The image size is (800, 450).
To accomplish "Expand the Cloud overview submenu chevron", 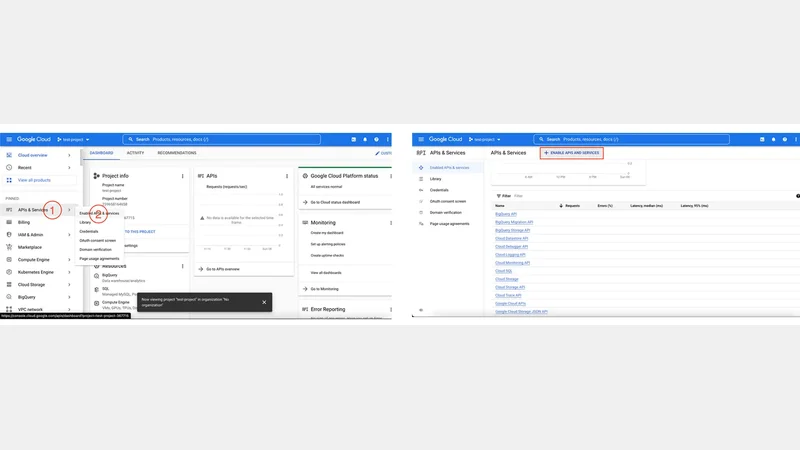I will coord(69,155).
